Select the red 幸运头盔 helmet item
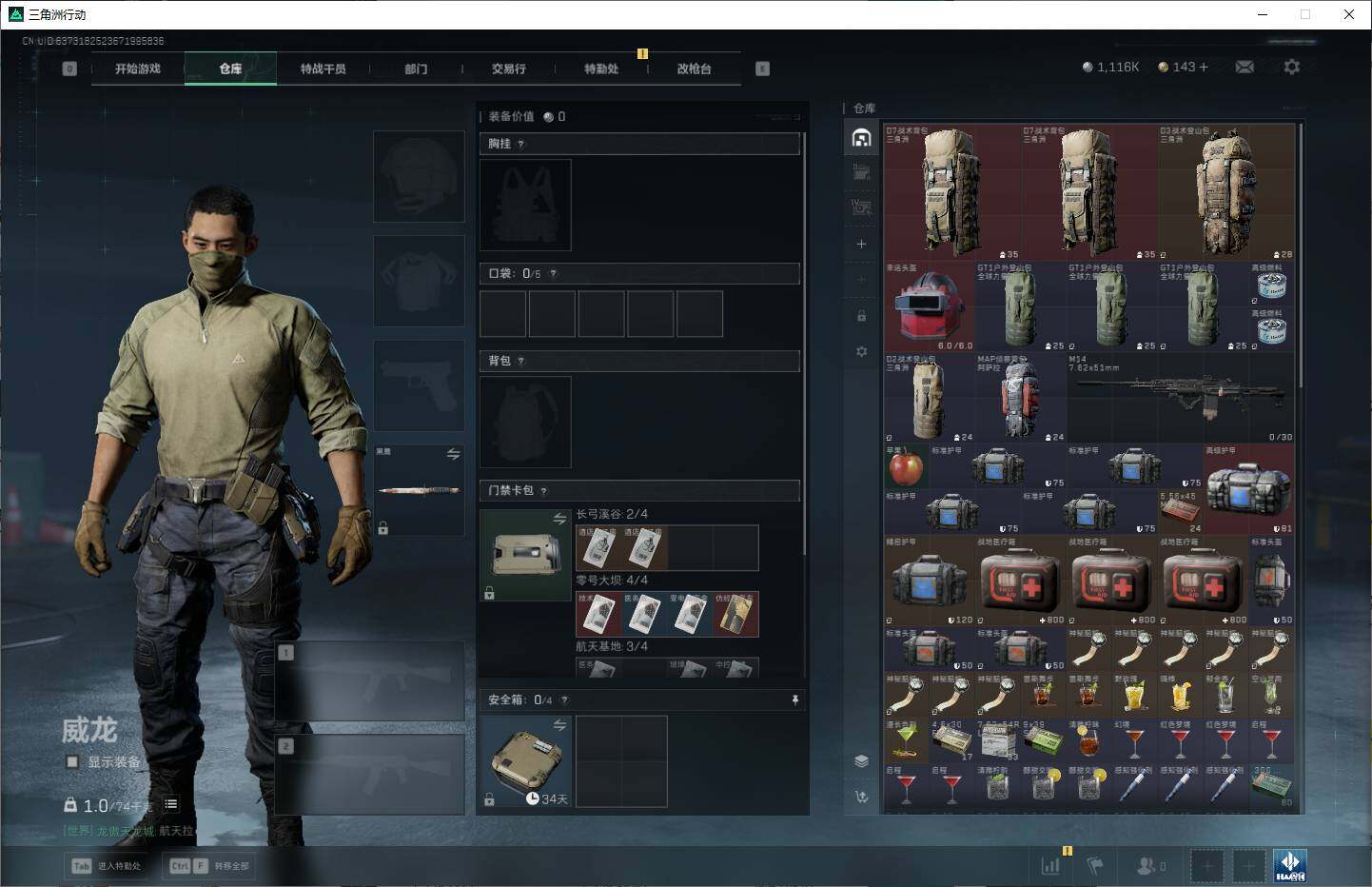Viewport: 1372px width, 887px height. [930, 307]
